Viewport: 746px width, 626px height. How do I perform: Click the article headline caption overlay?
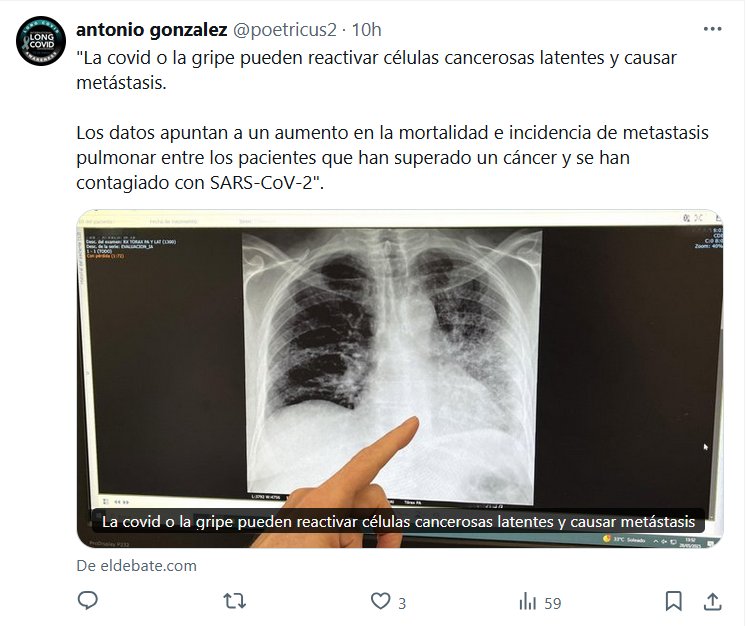[x=398, y=522]
